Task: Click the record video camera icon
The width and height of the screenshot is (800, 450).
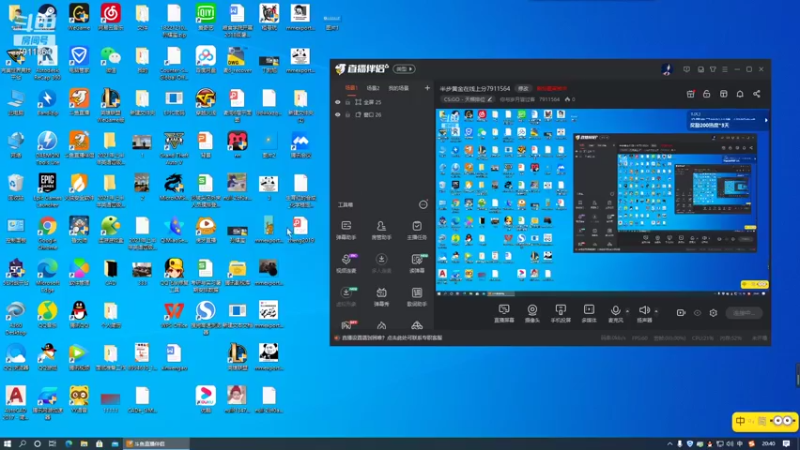Action: (681, 313)
